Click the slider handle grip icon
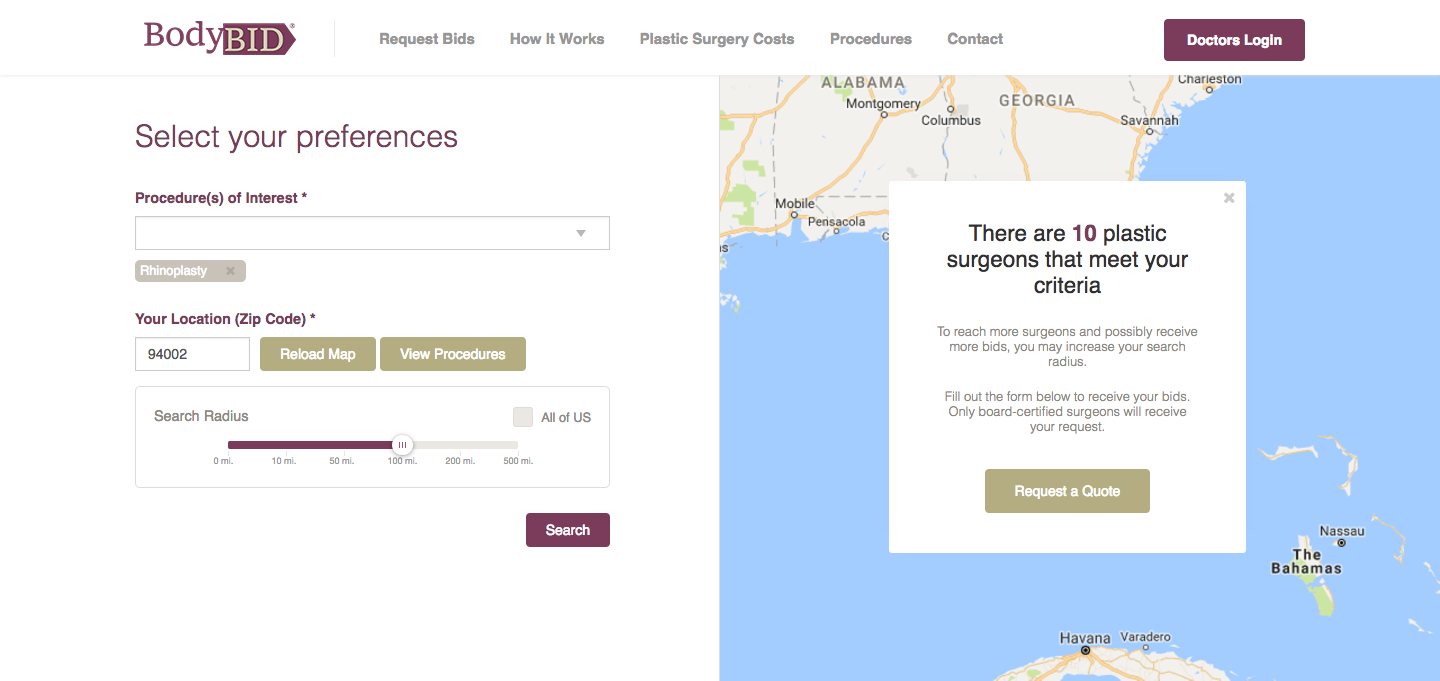This screenshot has width=1440, height=681. click(x=402, y=445)
